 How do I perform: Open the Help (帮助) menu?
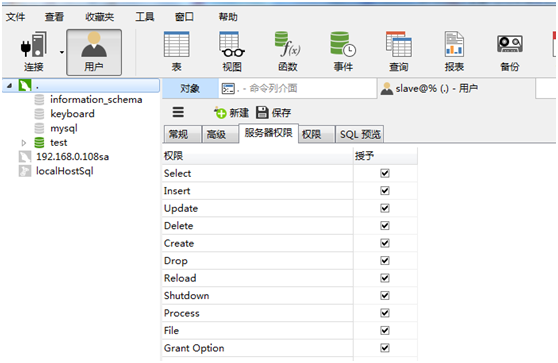point(228,17)
